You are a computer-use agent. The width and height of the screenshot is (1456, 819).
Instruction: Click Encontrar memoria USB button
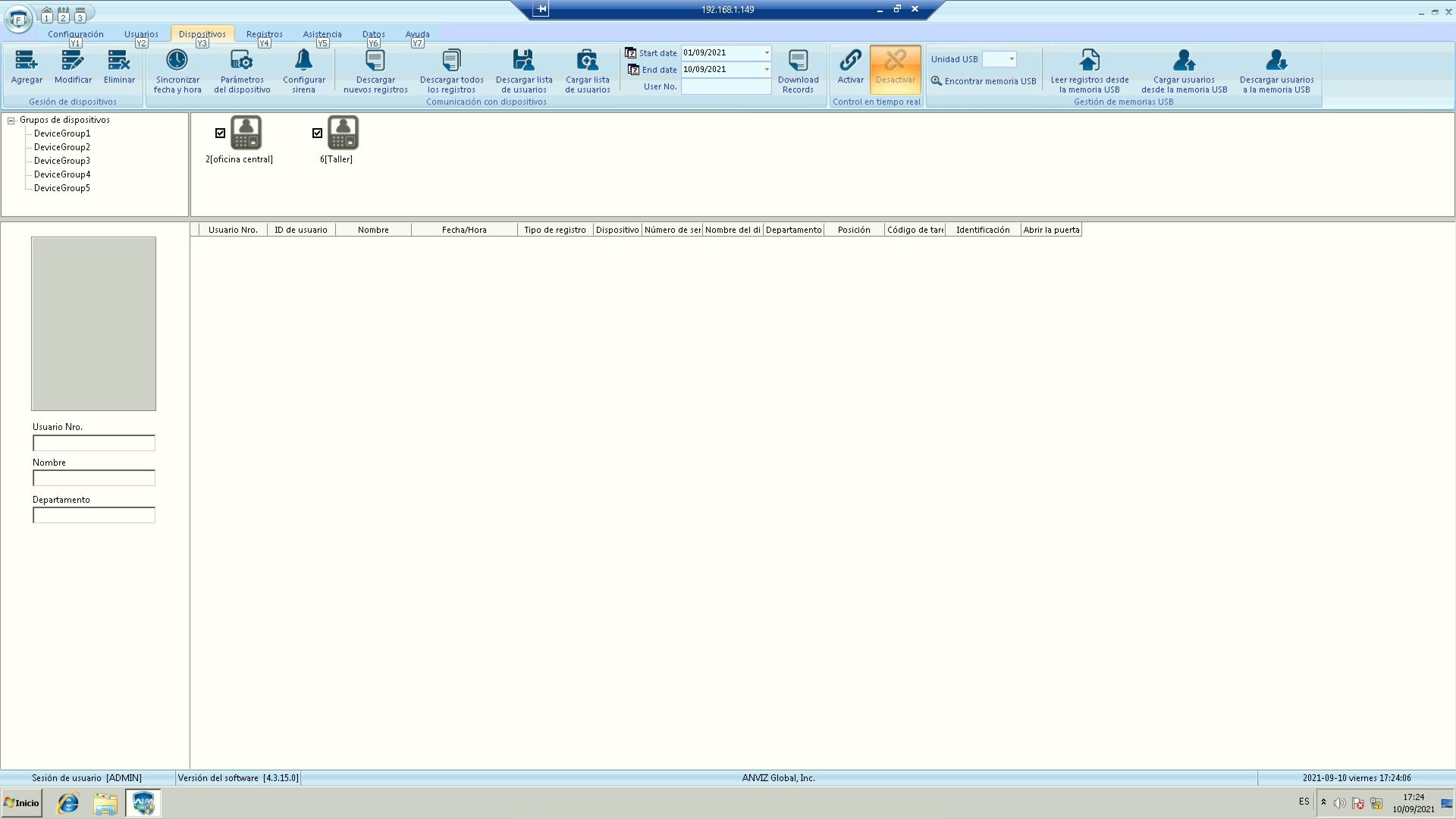984,81
